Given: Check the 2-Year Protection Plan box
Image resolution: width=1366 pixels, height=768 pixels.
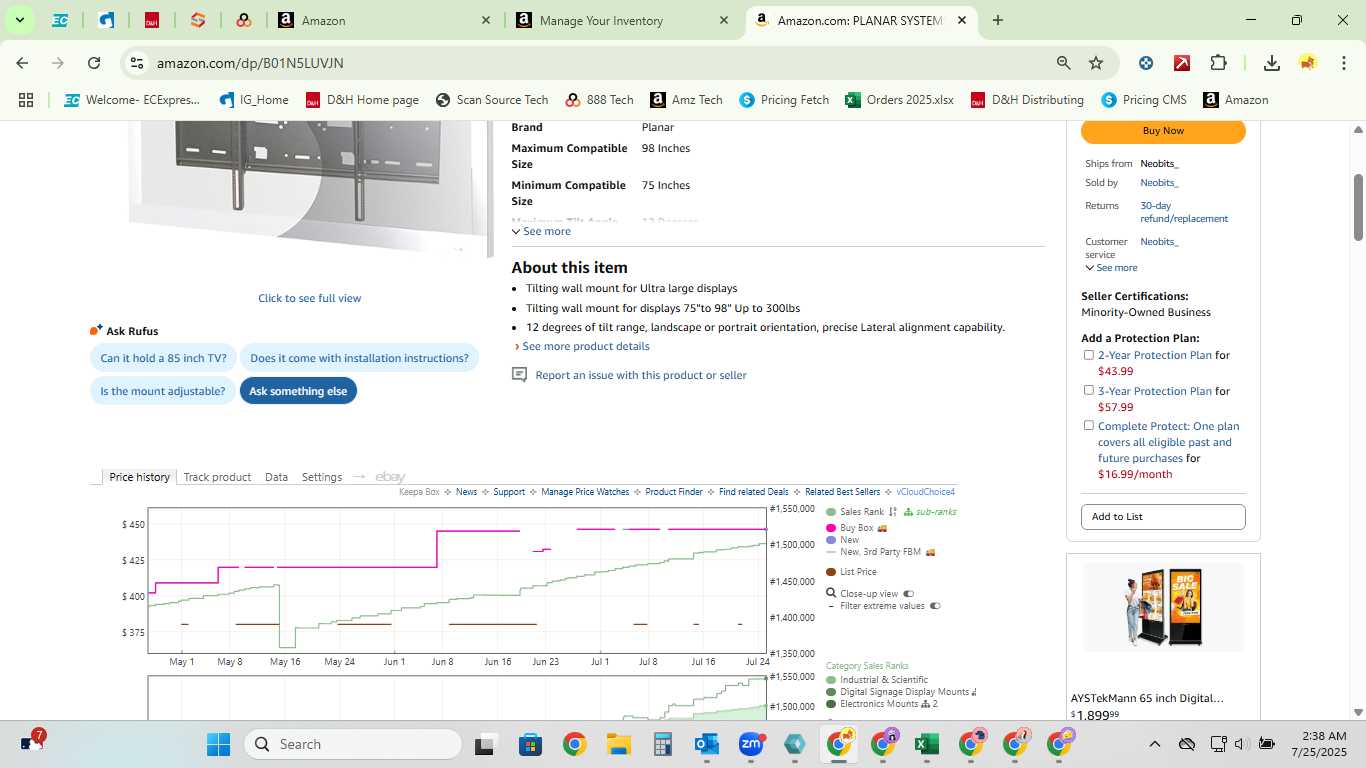Looking at the screenshot, I should pyautogui.click(x=1089, y=355).
